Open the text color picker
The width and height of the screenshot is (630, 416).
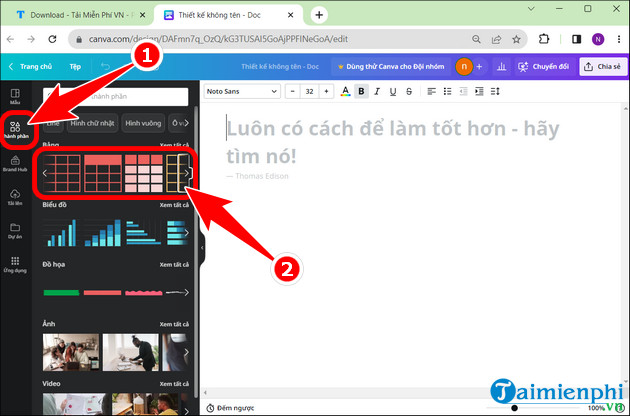345,92
